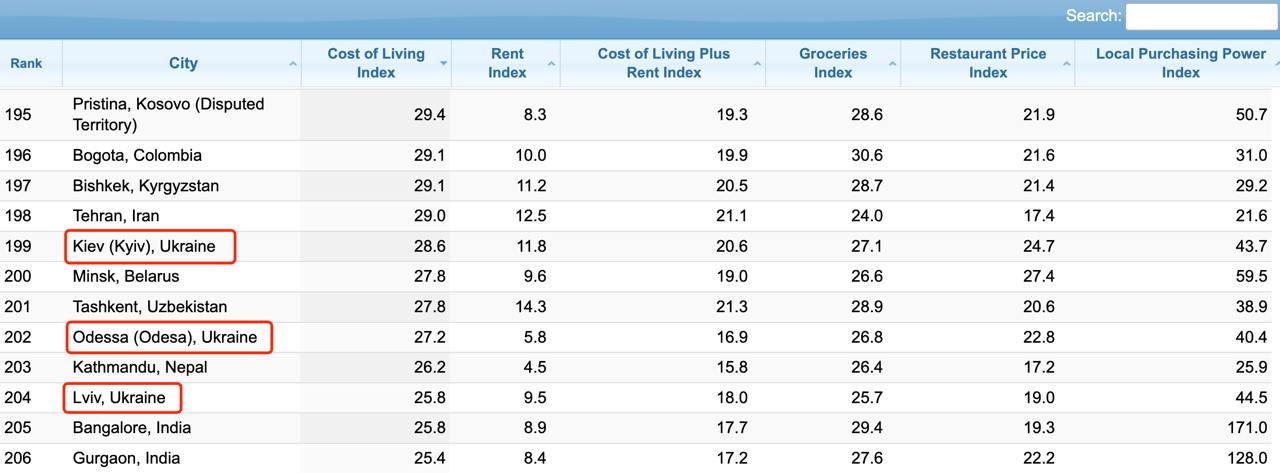The width and height of the screenshot is (1280, 473).
Task: Select the Bogota, Colombia row
Action: click(x=137, y=155)
